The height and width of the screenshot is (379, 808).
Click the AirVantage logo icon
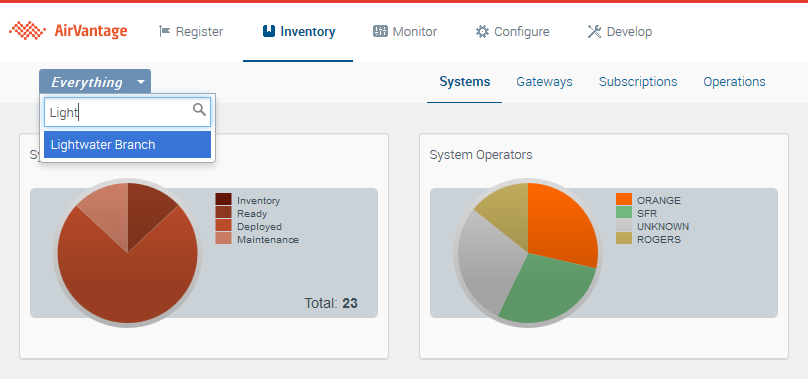[x=28, y=31]
